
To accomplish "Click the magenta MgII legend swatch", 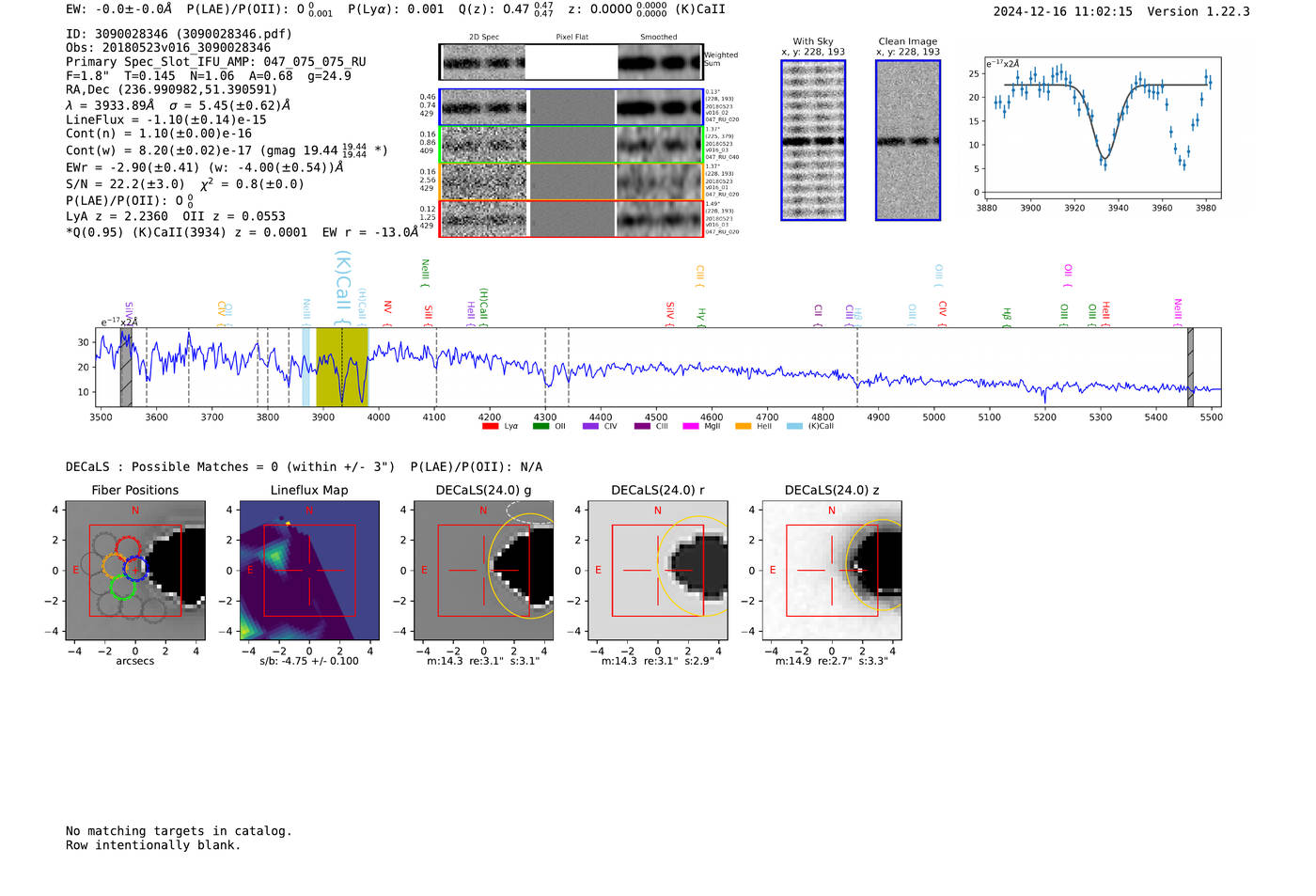I will 691,426.
